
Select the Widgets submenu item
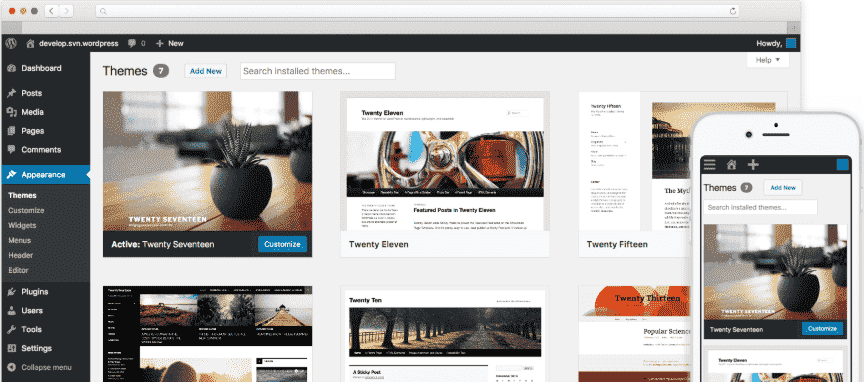pos(22,225)
